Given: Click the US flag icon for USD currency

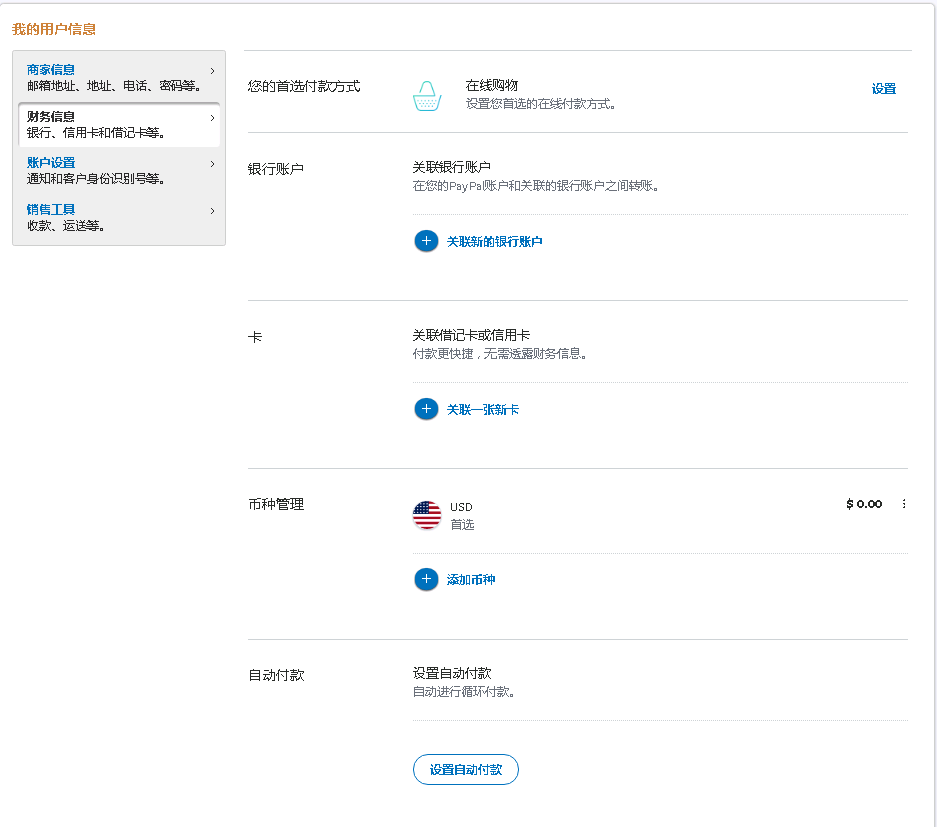Looking at the screenshot, I should [x=425, y=515].
